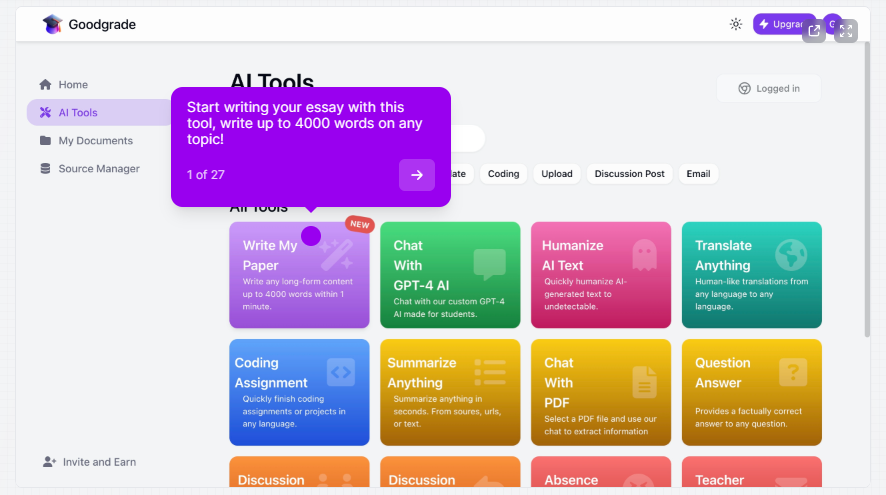Image resolution: width=886 pixels, height=495 pixels.
Task: Click the fullscreen expand icon
Action: [846, 31]
